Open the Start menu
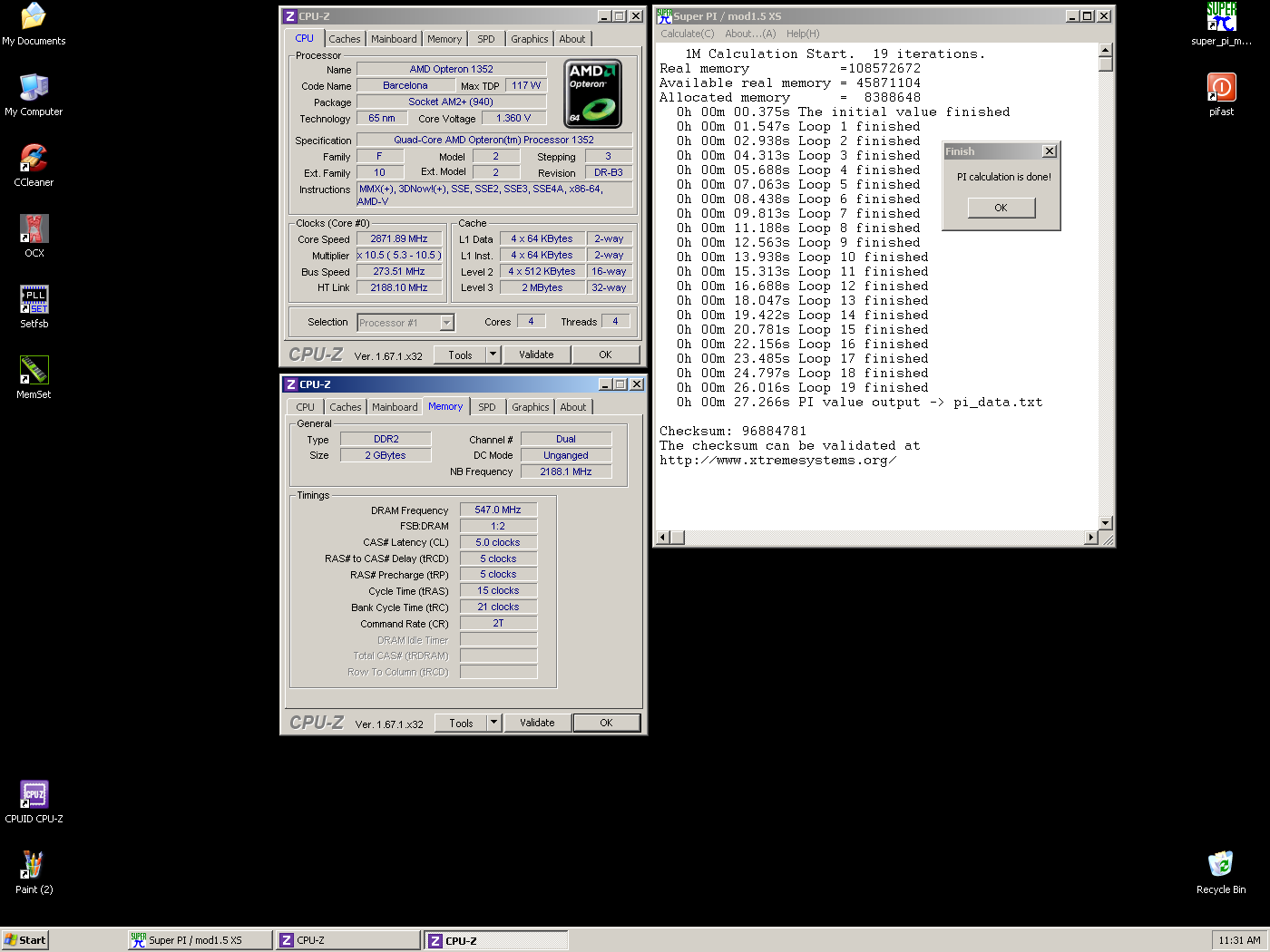Viewport: 1270px width, 952px height. (24, 940)
